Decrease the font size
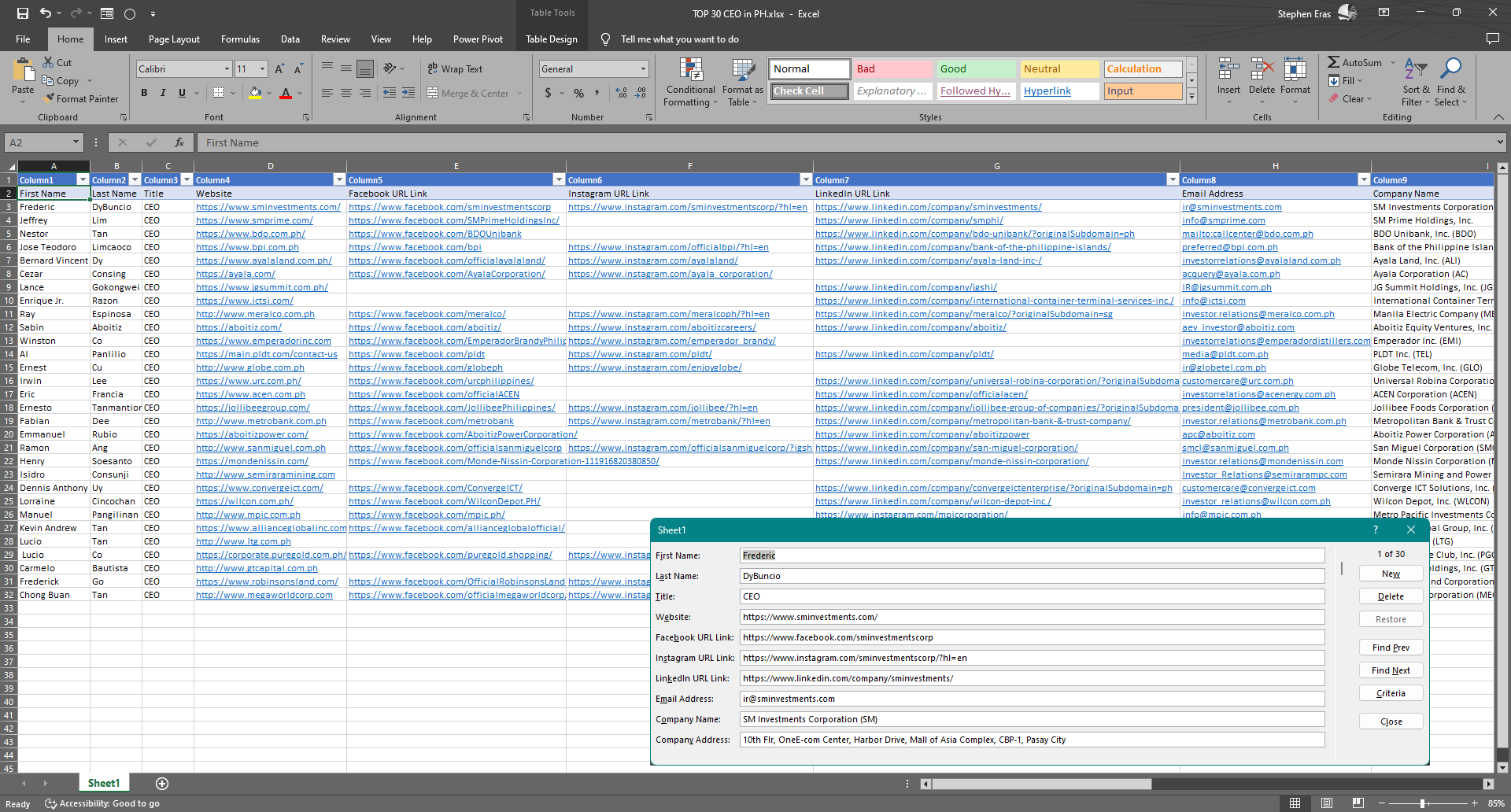This screenshot has height=812, width=1511. click(x=298, y=69)
